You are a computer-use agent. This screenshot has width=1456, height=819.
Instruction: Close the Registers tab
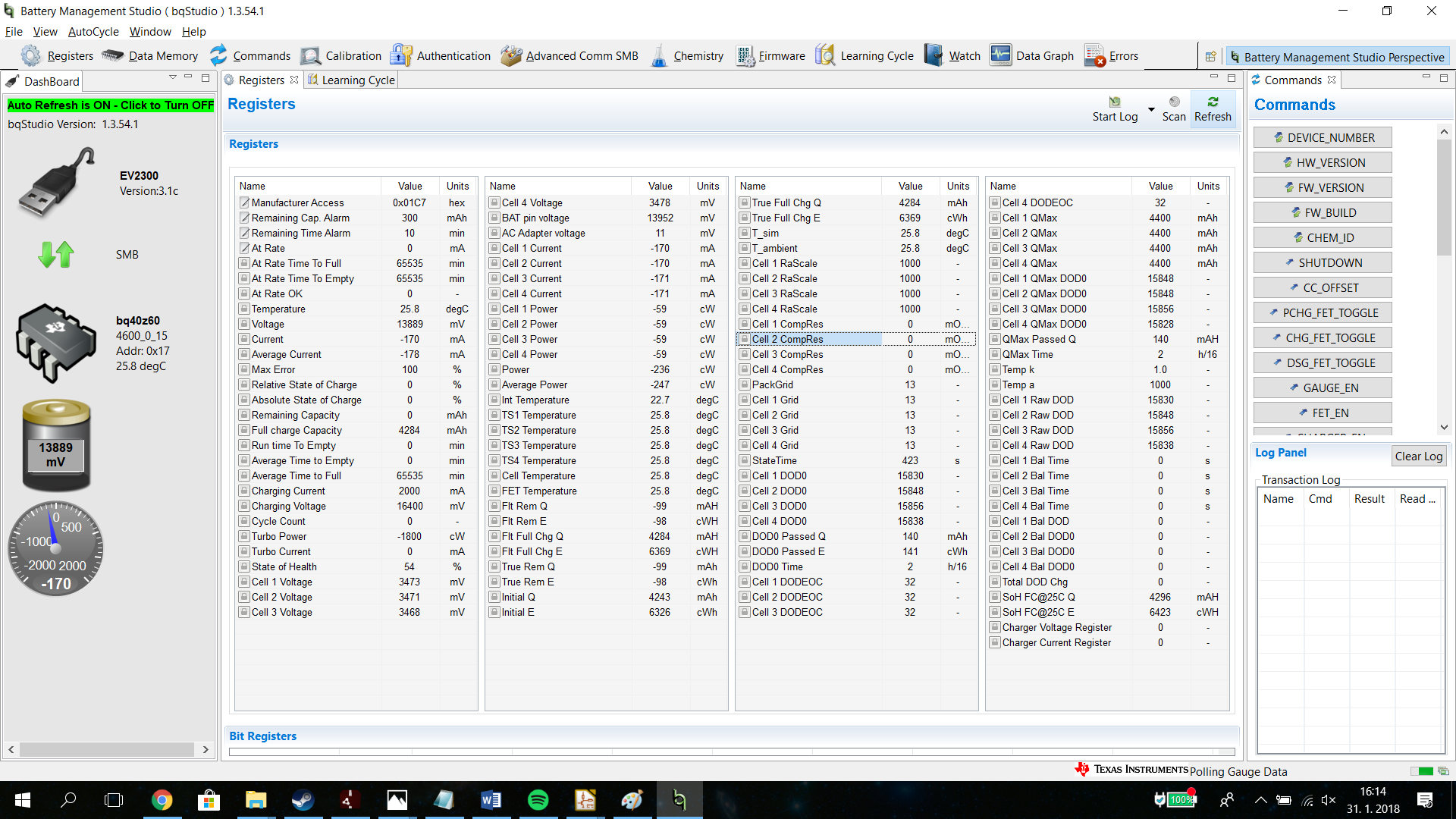click(x=294, y=80)
